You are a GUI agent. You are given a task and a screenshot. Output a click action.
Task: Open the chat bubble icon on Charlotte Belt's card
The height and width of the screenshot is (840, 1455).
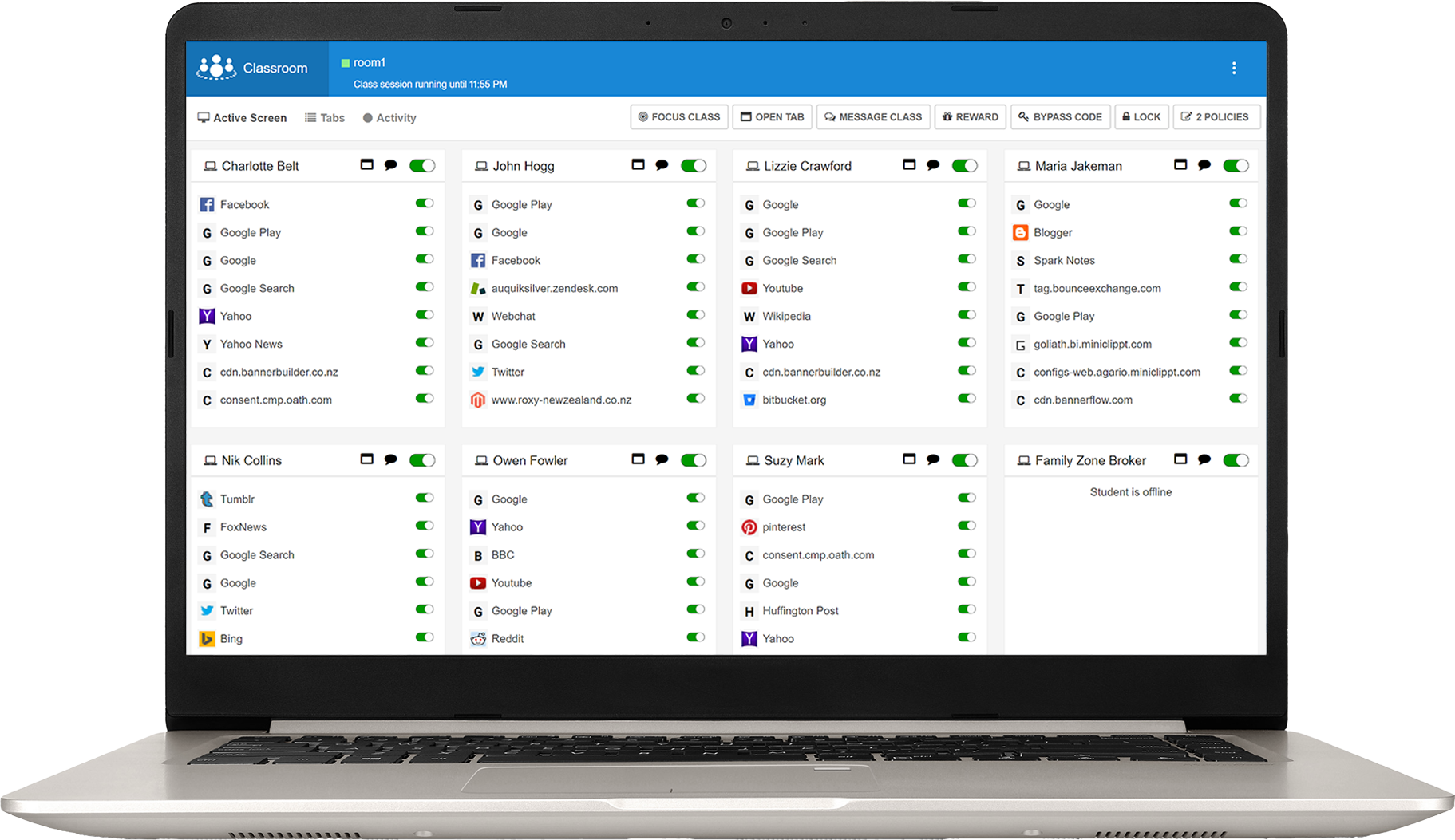391,165
